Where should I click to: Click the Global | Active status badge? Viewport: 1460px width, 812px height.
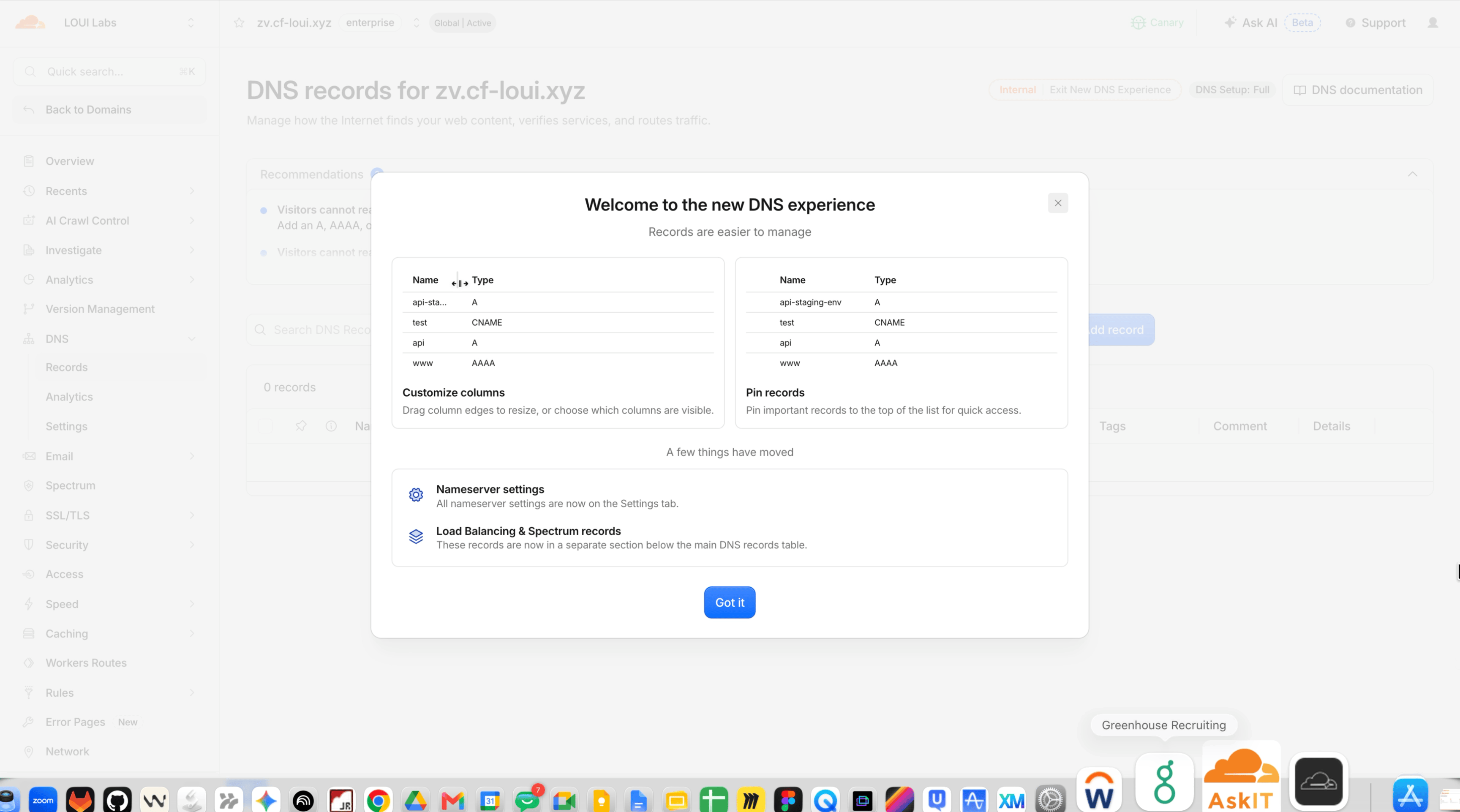463,23
